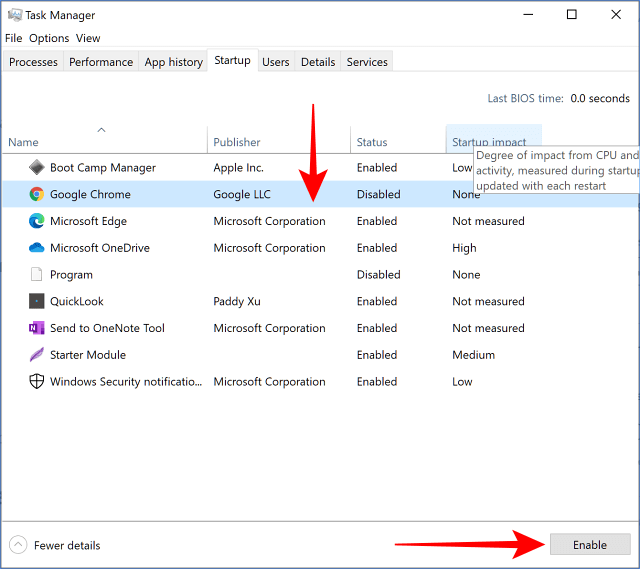
Task: Minimize the Task Manager window
Action: click(529, 15)
